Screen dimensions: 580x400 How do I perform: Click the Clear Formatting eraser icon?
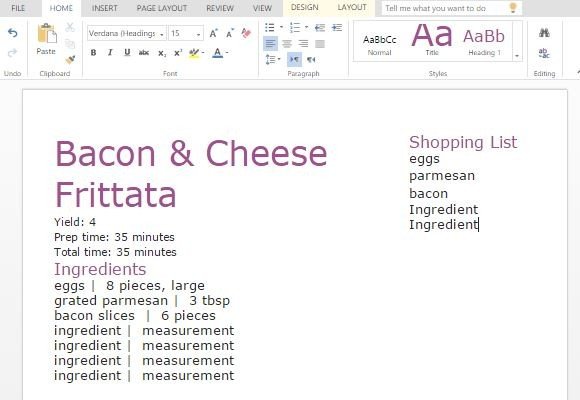[x=246, y=33]
